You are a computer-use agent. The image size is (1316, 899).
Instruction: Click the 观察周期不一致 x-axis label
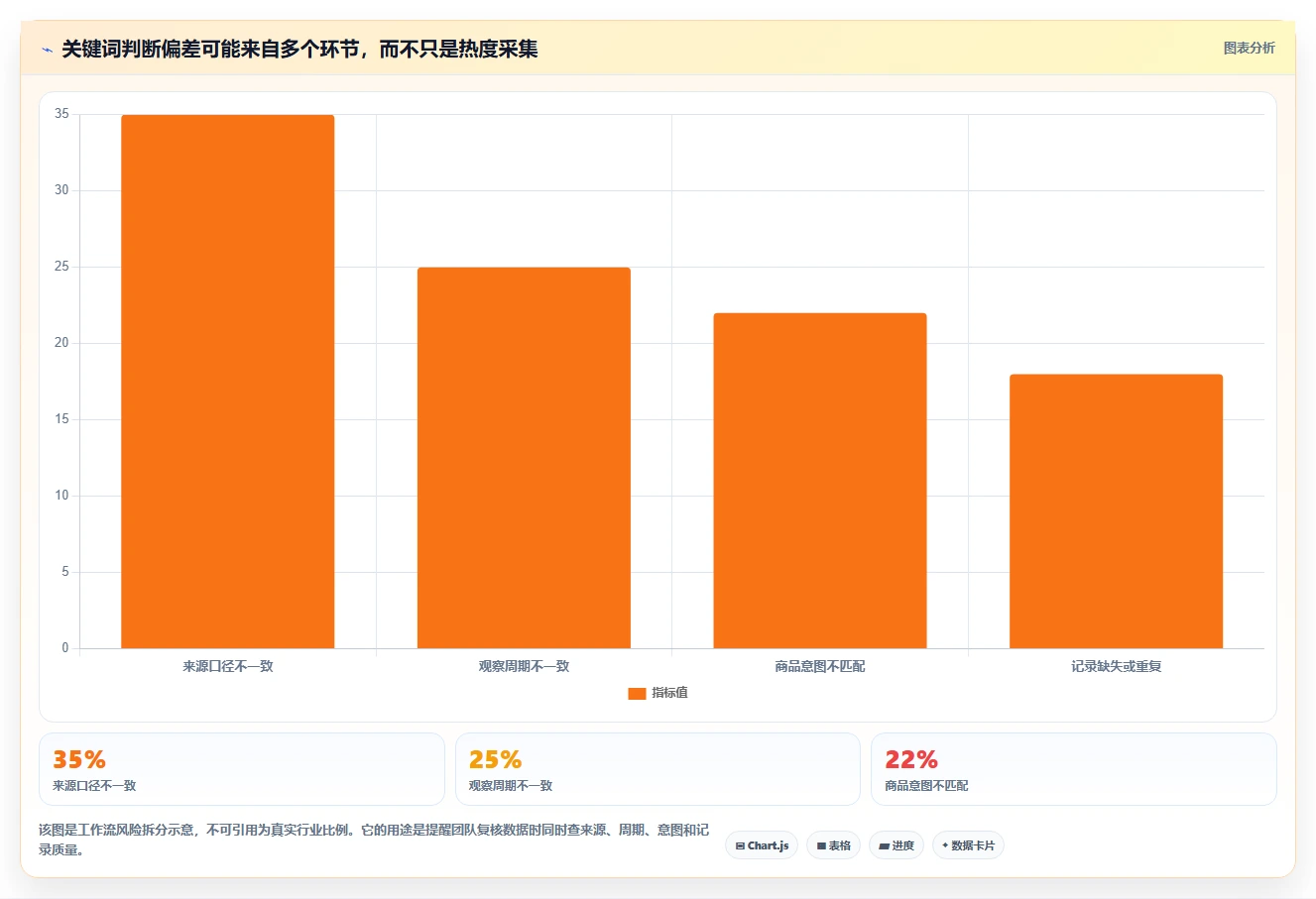coord(524,666)
